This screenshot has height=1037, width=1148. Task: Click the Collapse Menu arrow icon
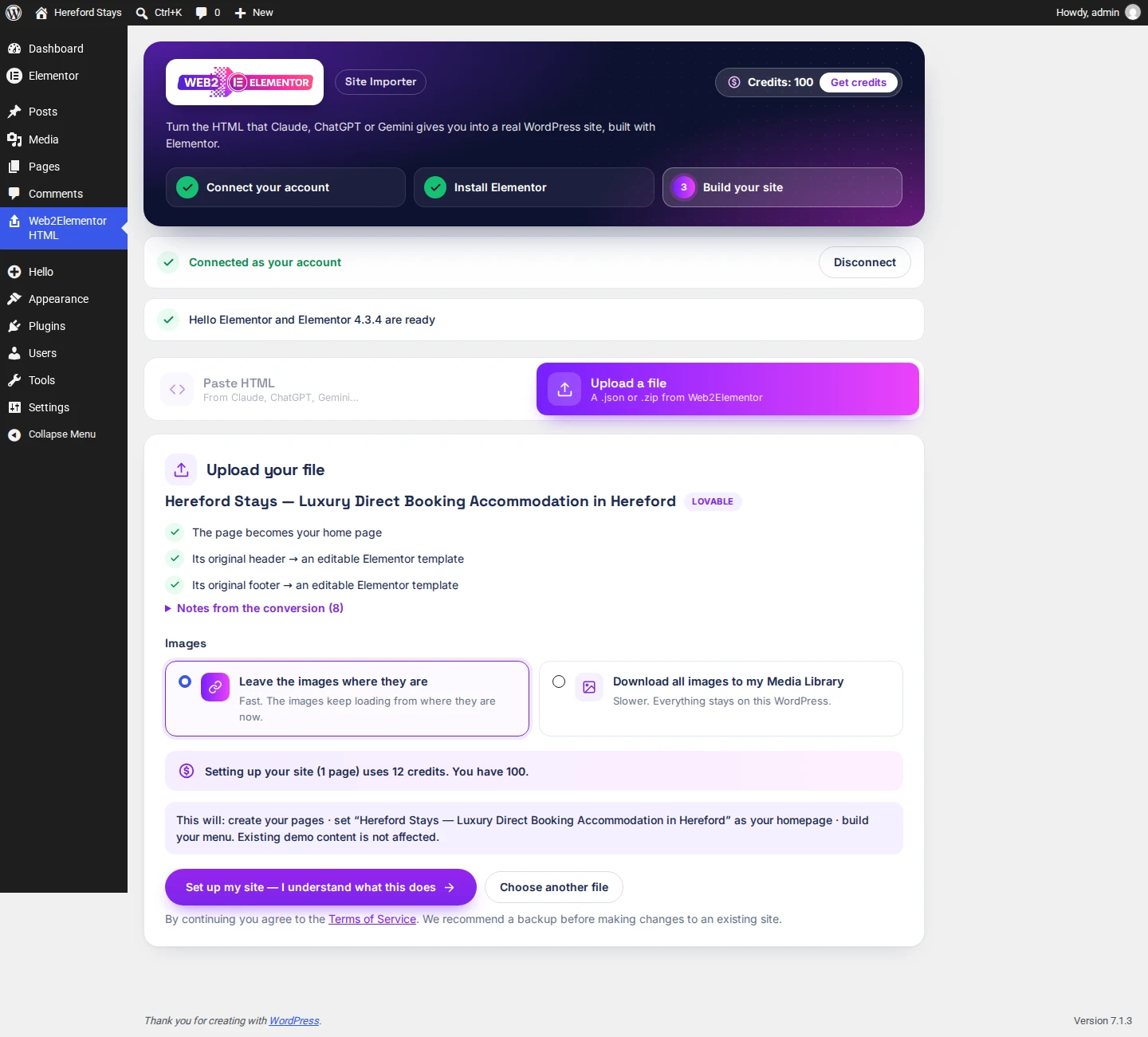click(x=14, y=434)
